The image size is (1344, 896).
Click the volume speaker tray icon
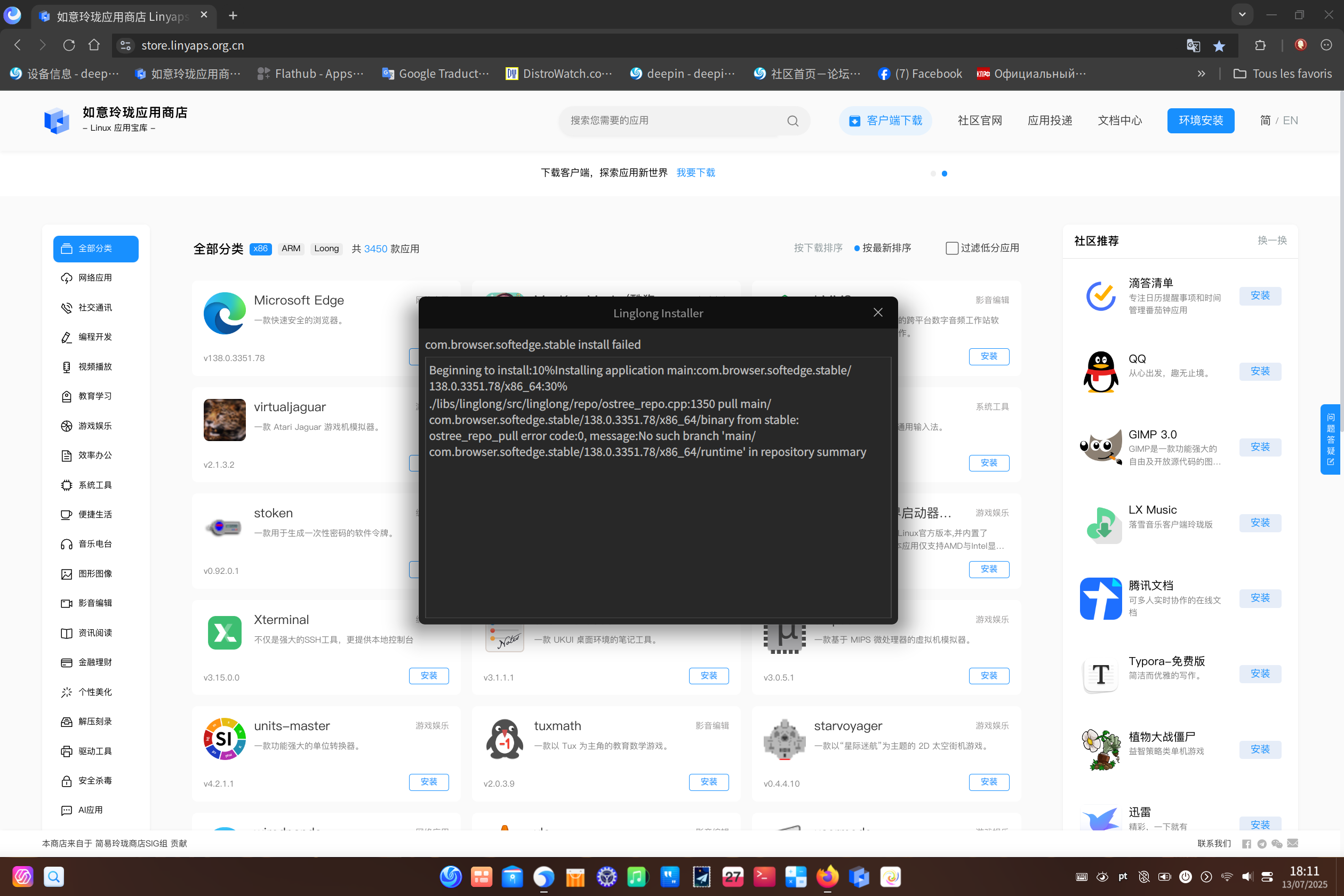1247,877
